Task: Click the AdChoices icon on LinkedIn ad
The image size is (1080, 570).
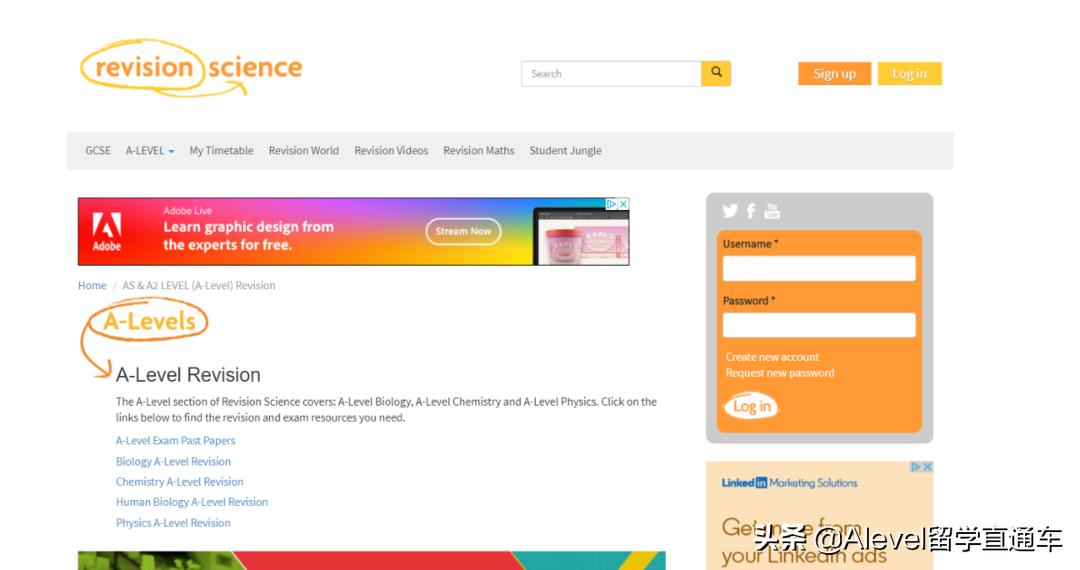Action: click(x=916, y=467)
